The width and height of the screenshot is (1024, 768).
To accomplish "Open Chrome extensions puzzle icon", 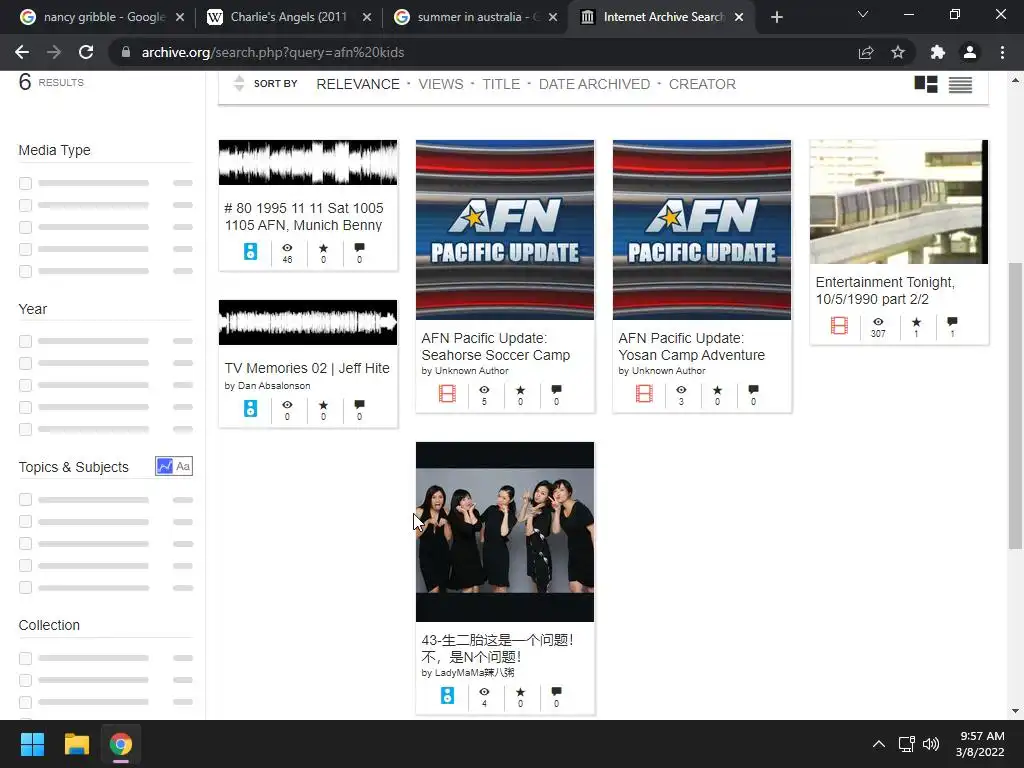I will 937,52.
